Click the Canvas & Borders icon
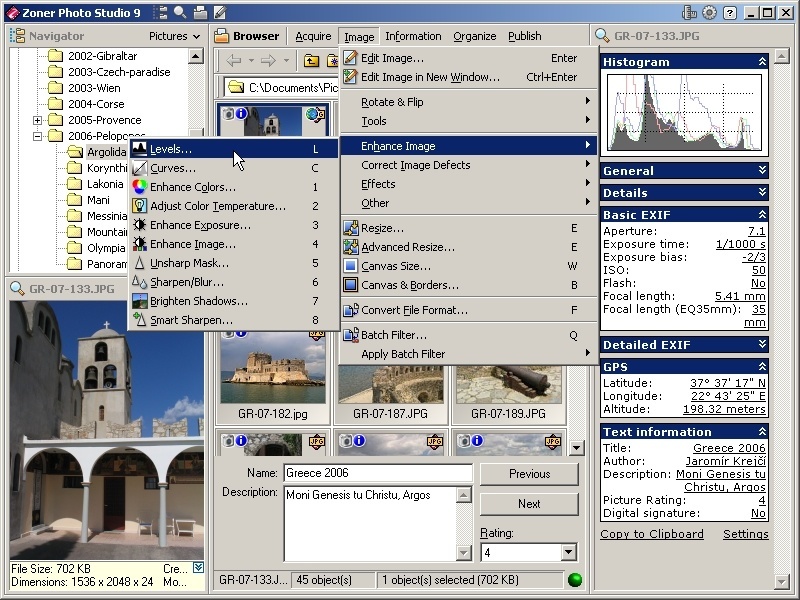Screen dimensions: 800x600 coord(350,285)
